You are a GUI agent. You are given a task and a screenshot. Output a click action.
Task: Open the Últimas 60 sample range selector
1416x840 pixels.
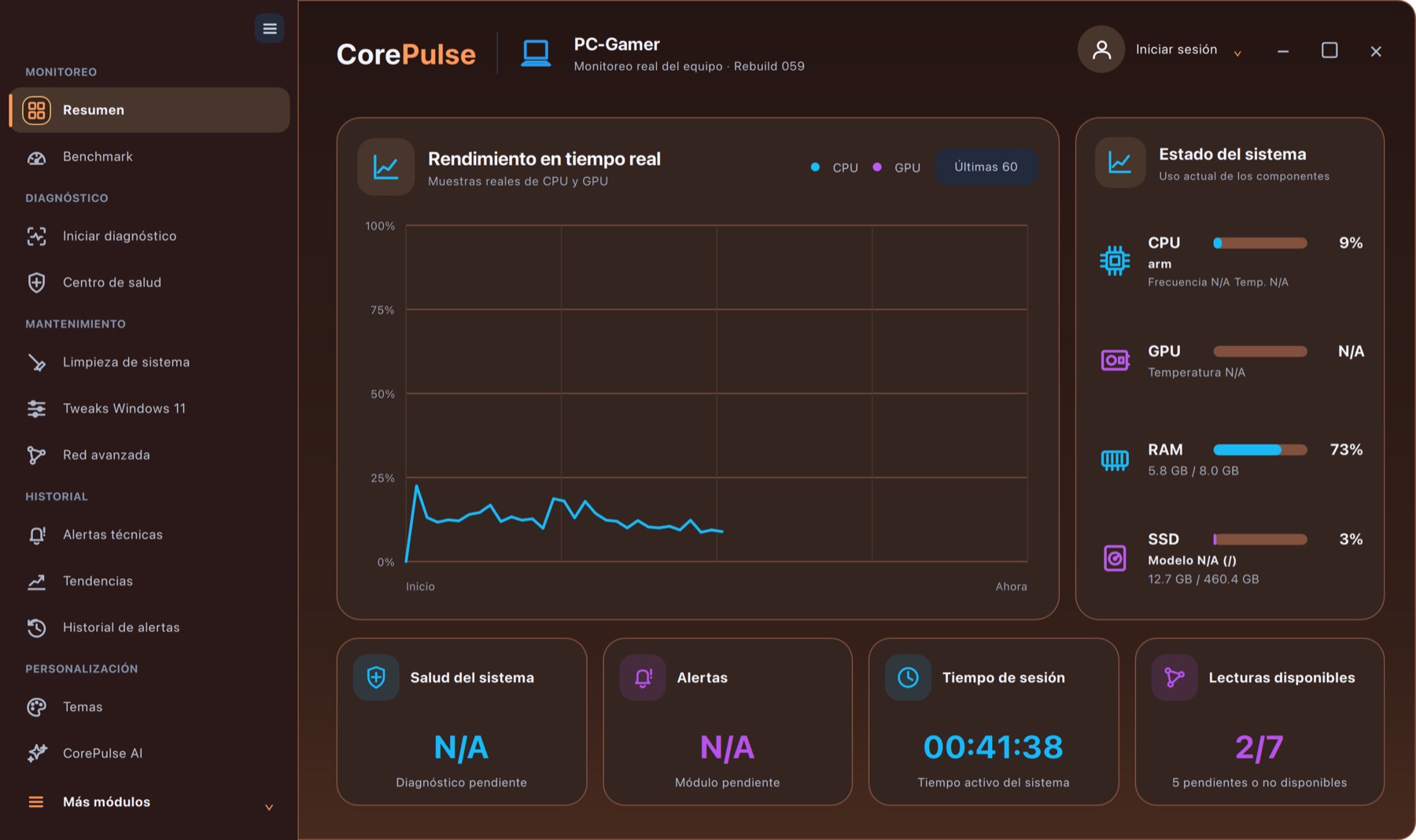pos(986,167)
